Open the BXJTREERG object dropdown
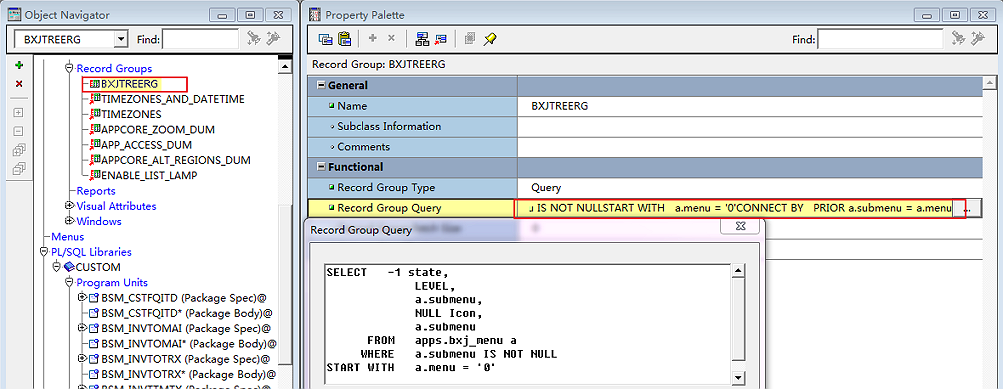The height and width of the screenshot is (389, 1003). tap(121, 40)
